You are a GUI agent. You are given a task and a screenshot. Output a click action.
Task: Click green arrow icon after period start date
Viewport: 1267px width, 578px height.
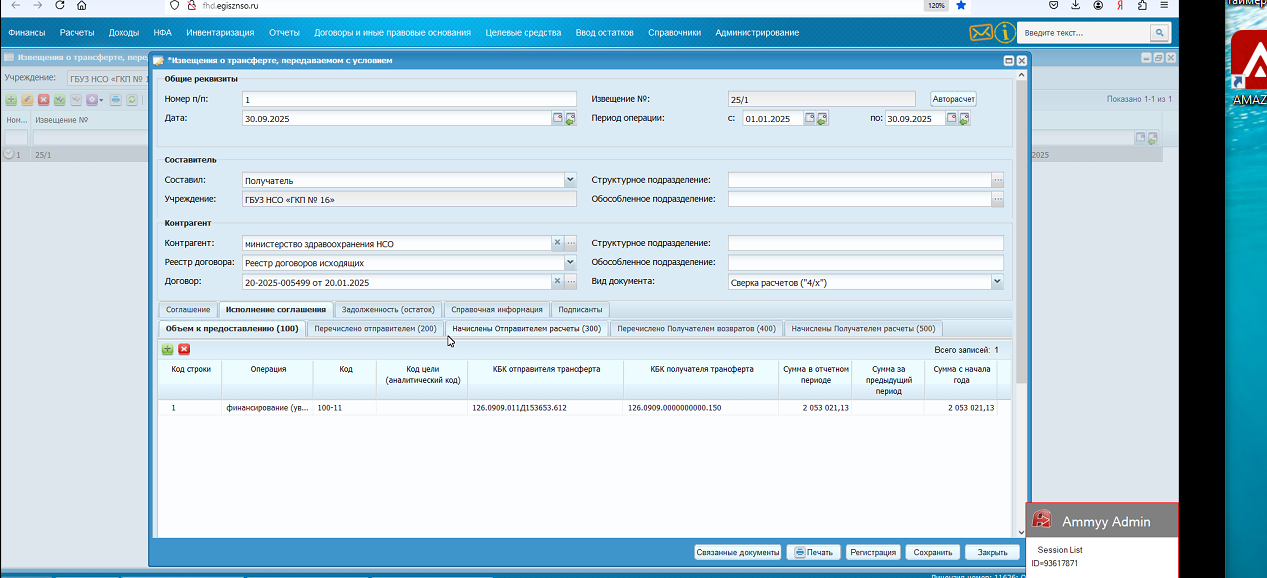pyautogui.click(x=822, y=118)
